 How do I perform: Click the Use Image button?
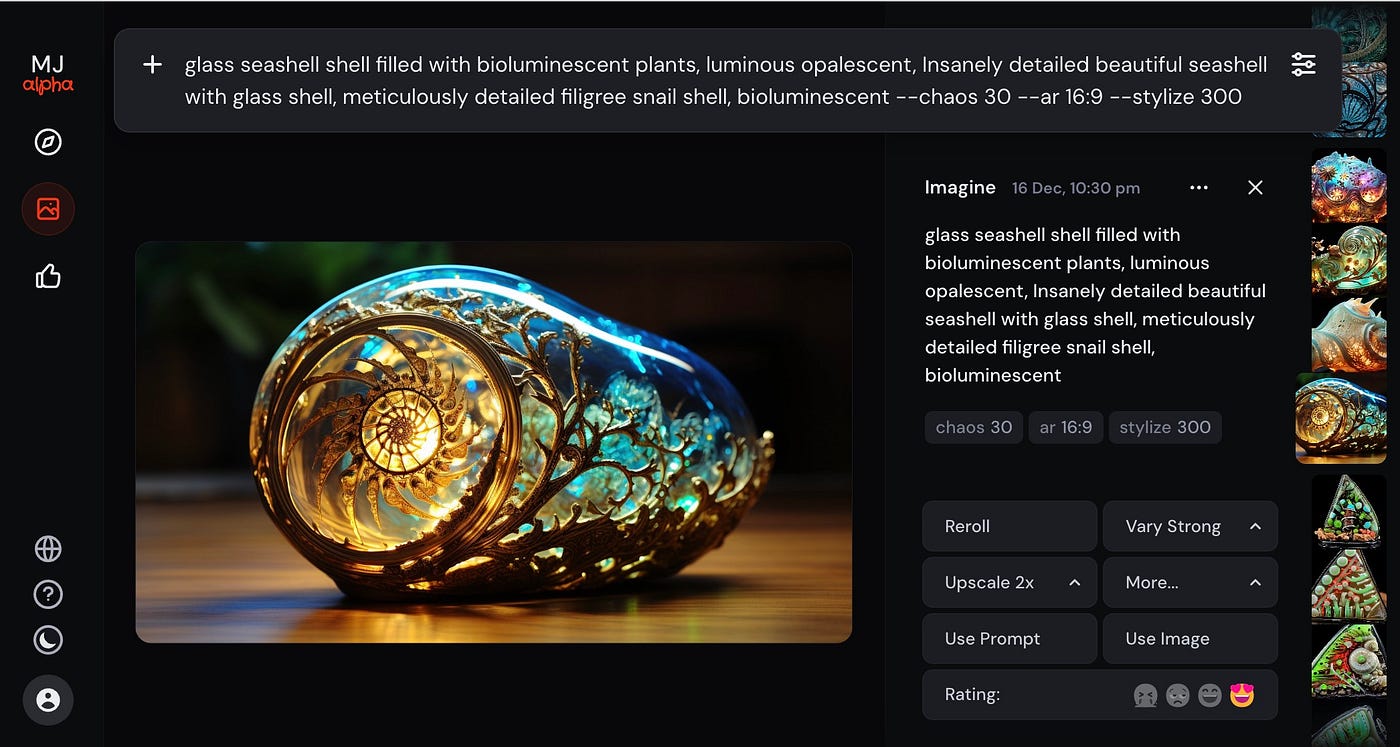pos(1190,639)
